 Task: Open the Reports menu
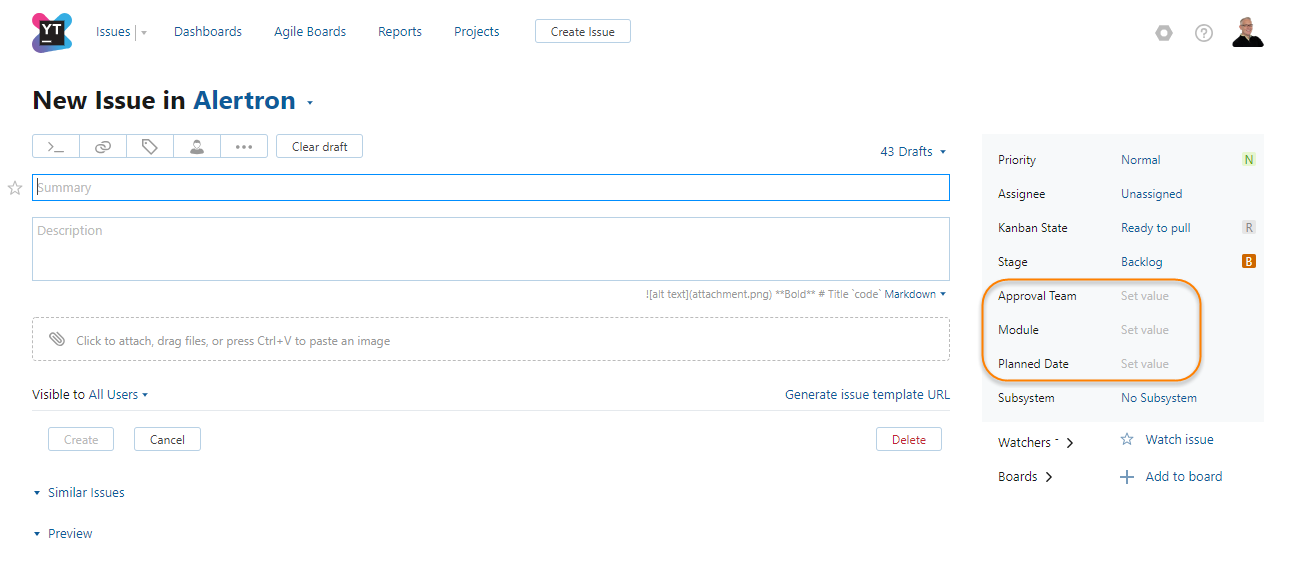(x=400, y=32)
